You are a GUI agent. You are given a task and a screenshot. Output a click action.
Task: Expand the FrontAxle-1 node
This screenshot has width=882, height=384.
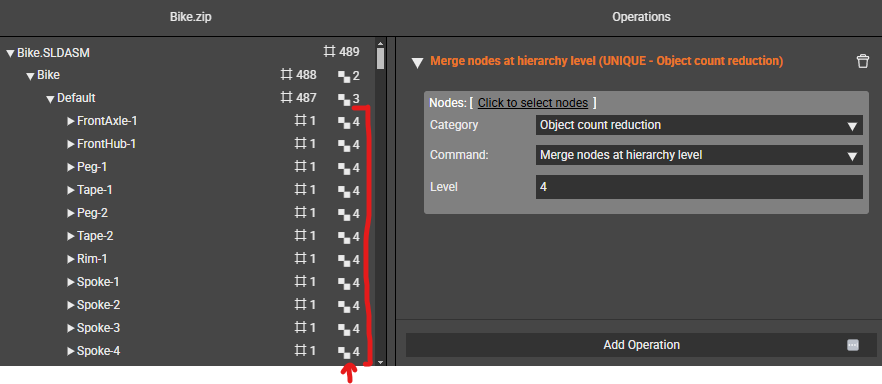pyautogui.click(x=71, y=121)
